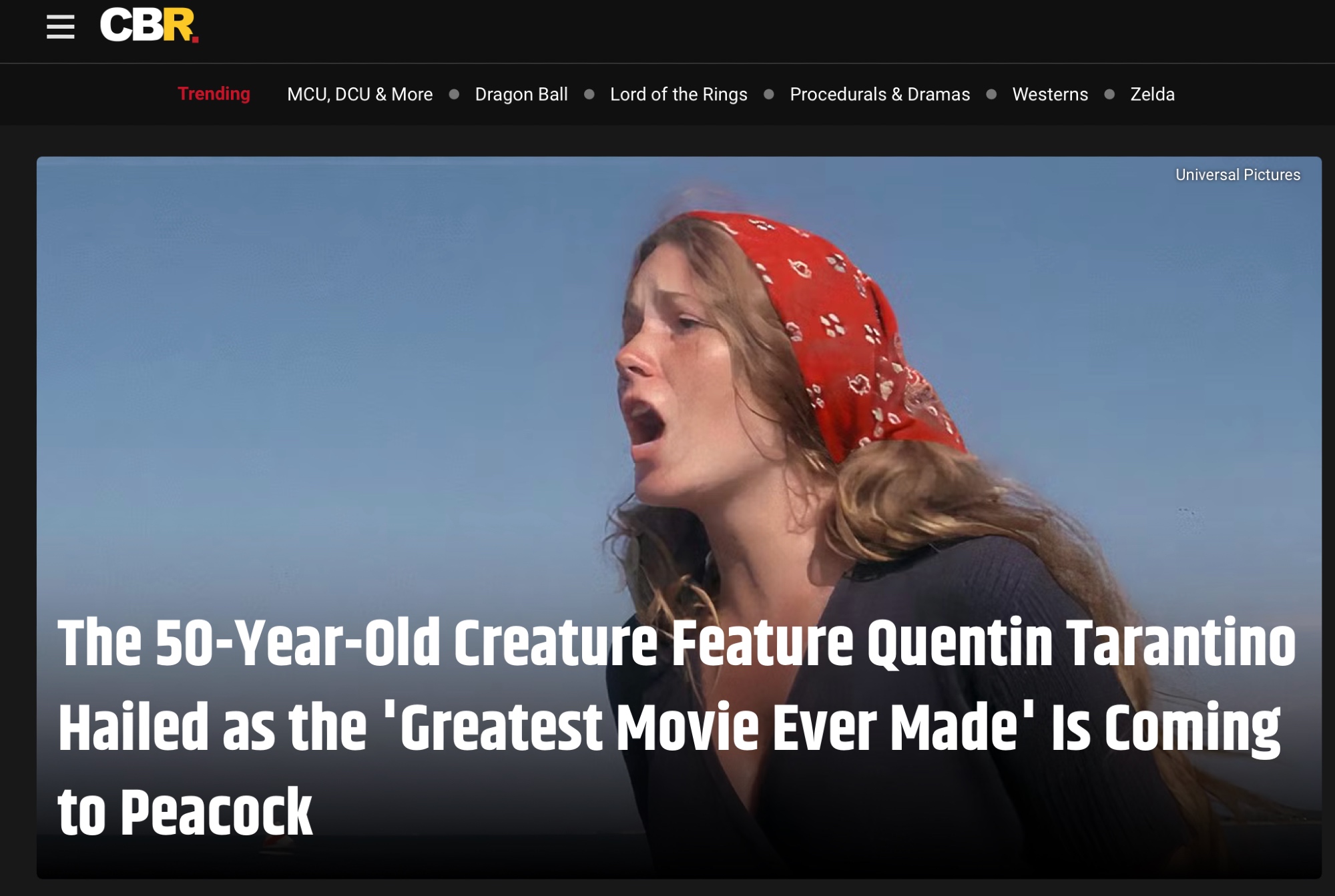The image size is (1335, 896).
Task: Click the yellow R in the logo
Action: pos(180,25)
